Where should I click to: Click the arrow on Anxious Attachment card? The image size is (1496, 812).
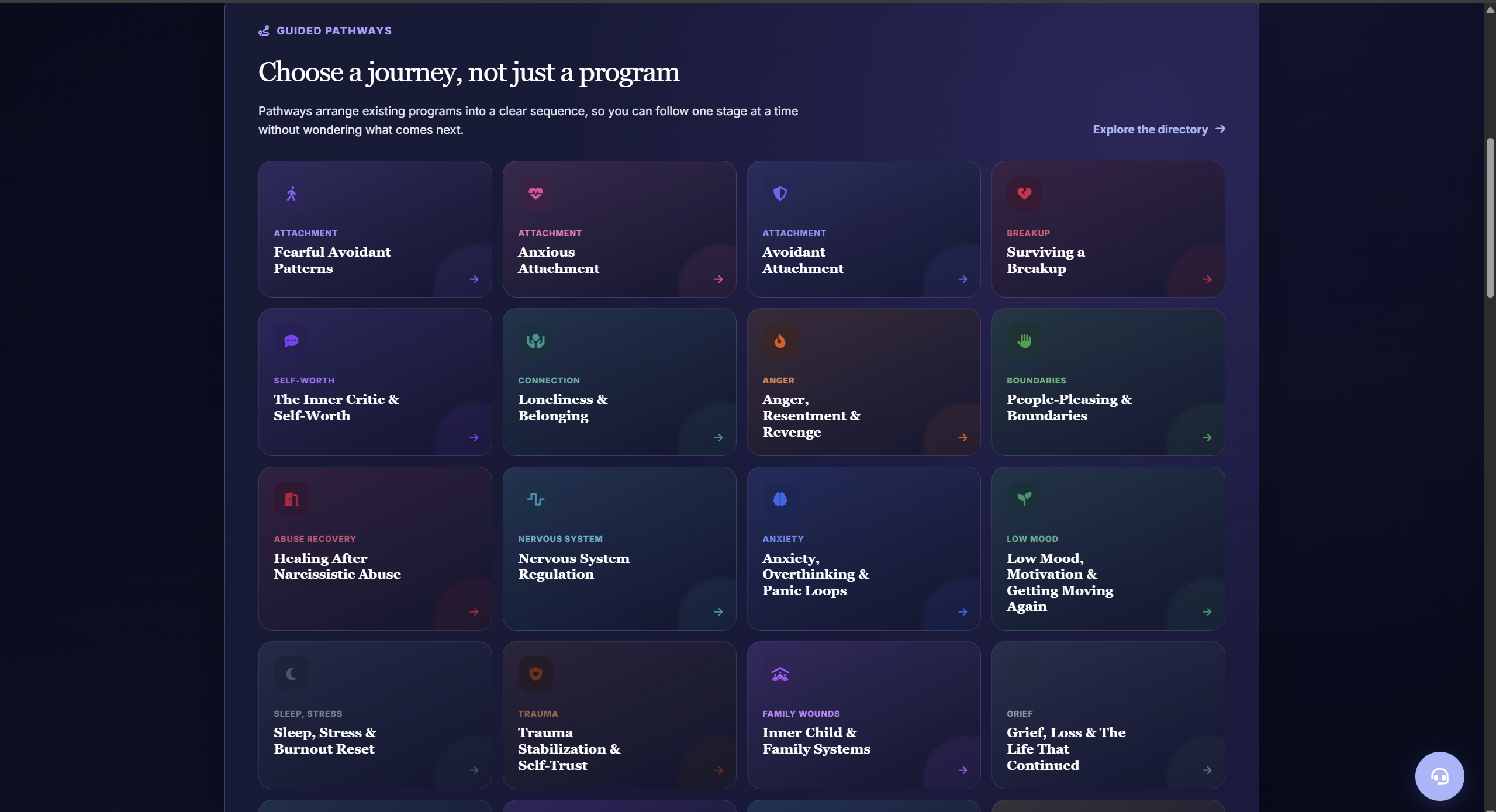coord(718,279)
